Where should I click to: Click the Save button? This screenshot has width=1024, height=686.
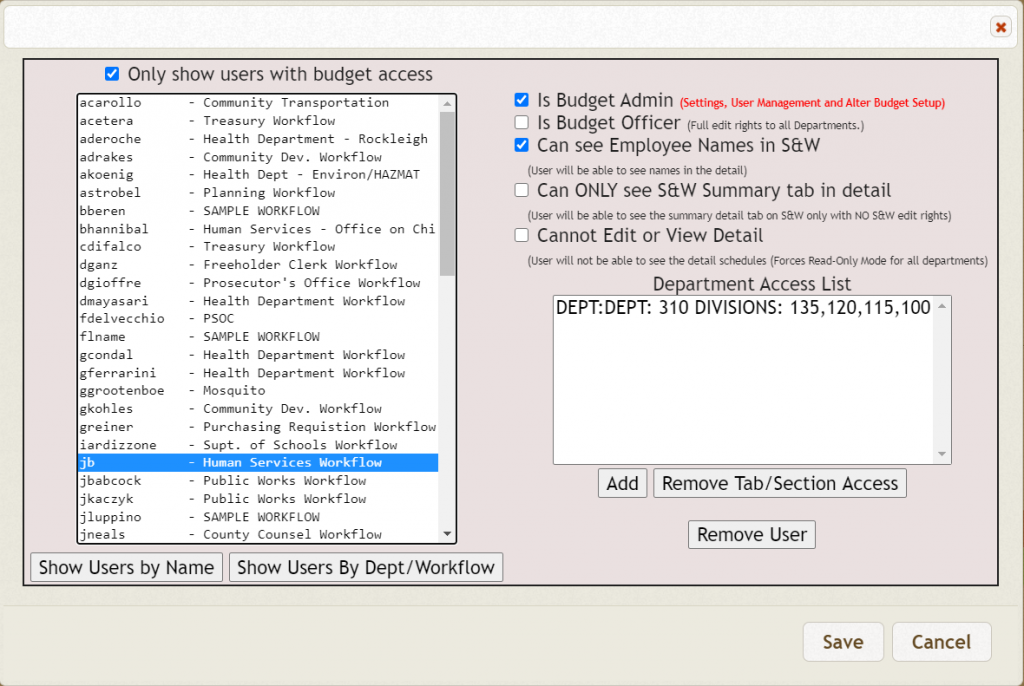(x=843, y=642)
